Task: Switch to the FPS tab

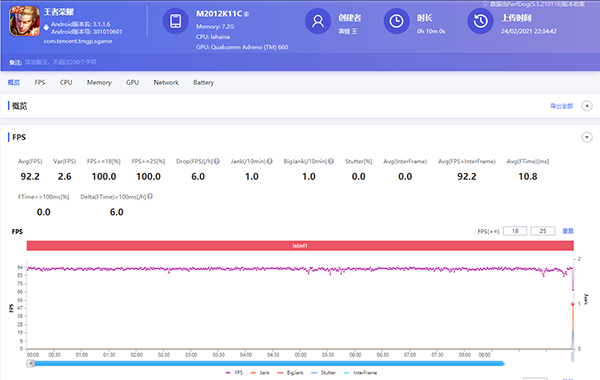Action: click(x=40, y=82)
